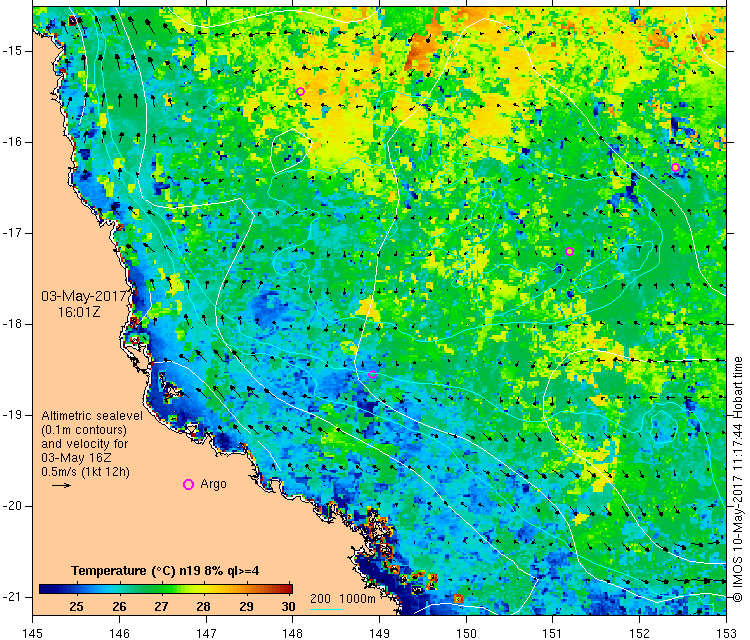This screenshot has height=640, width=750.
Task: Click the '147' longitude axis label
Action: point(206,633)
